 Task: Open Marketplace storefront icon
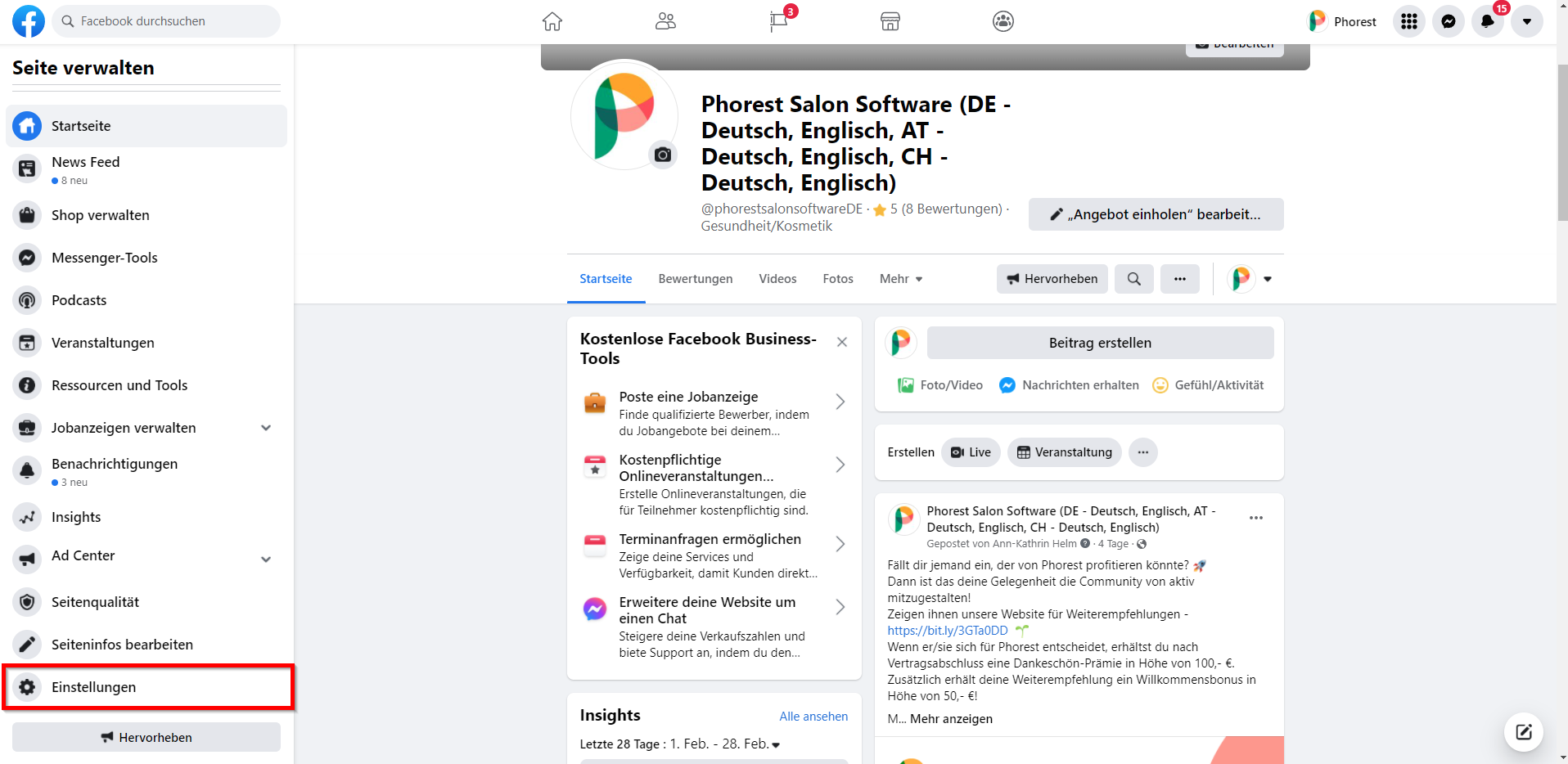pyautogui.click(x=890, y=21)
